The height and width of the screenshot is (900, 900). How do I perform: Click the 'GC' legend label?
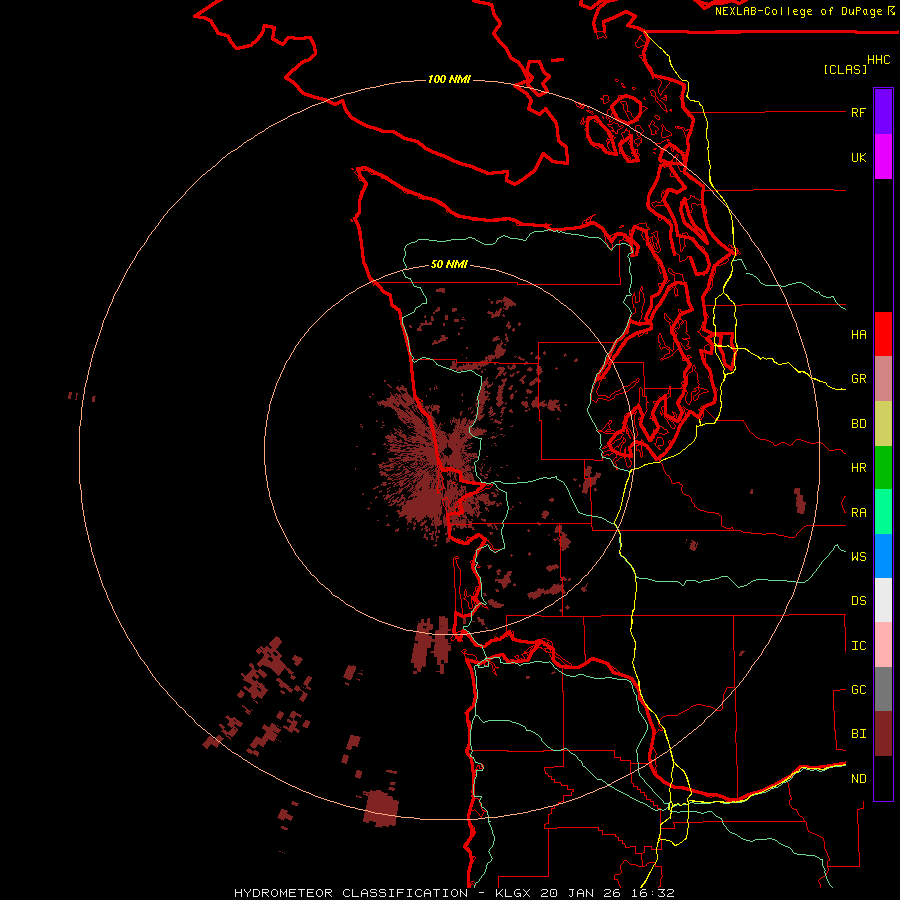[x=858, y=690]
